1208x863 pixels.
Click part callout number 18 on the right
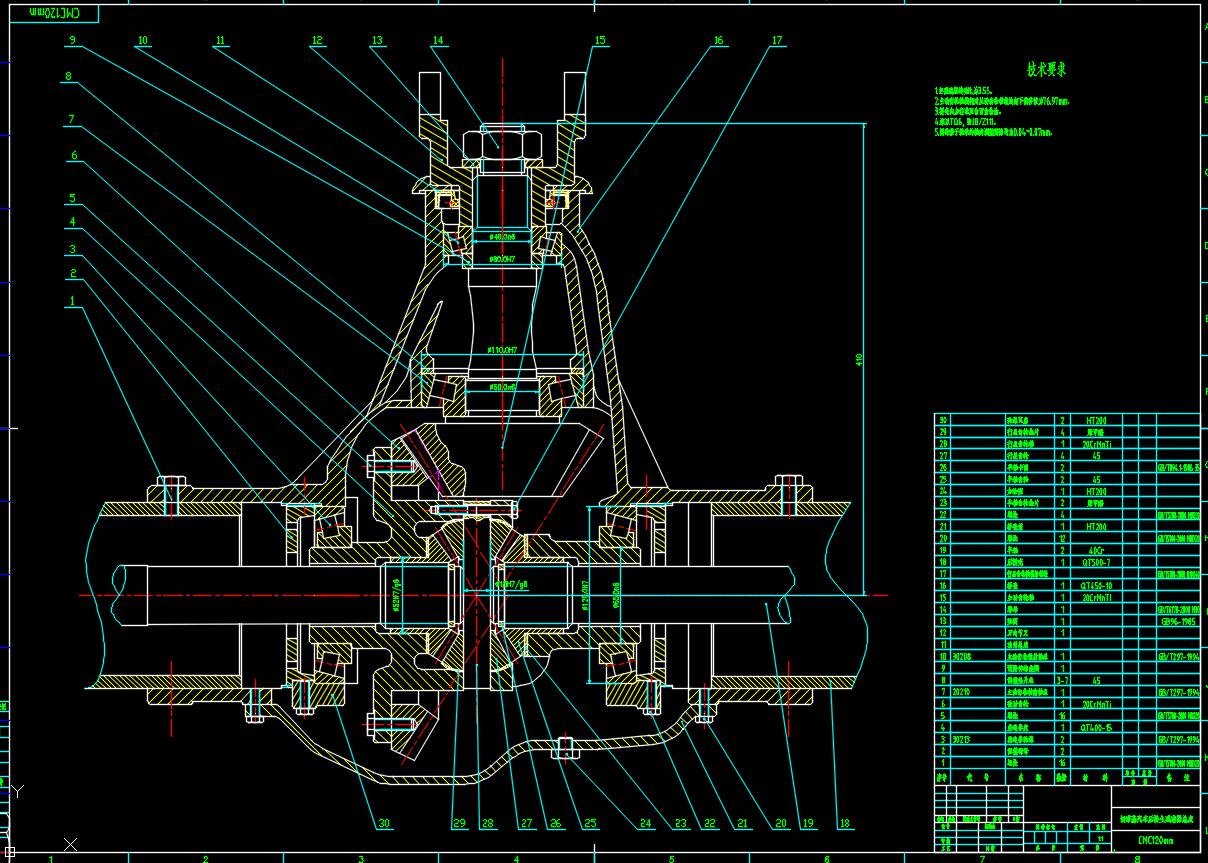click(845, 823)
